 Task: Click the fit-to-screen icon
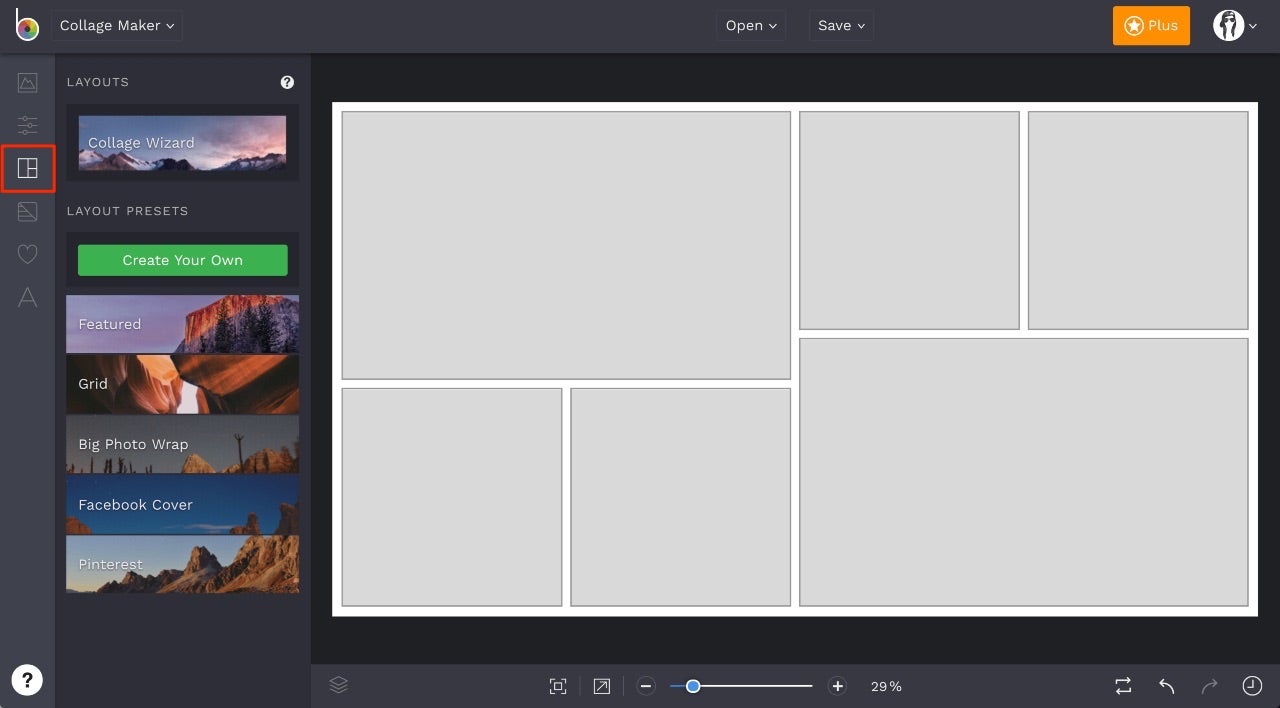click(558, 685)
